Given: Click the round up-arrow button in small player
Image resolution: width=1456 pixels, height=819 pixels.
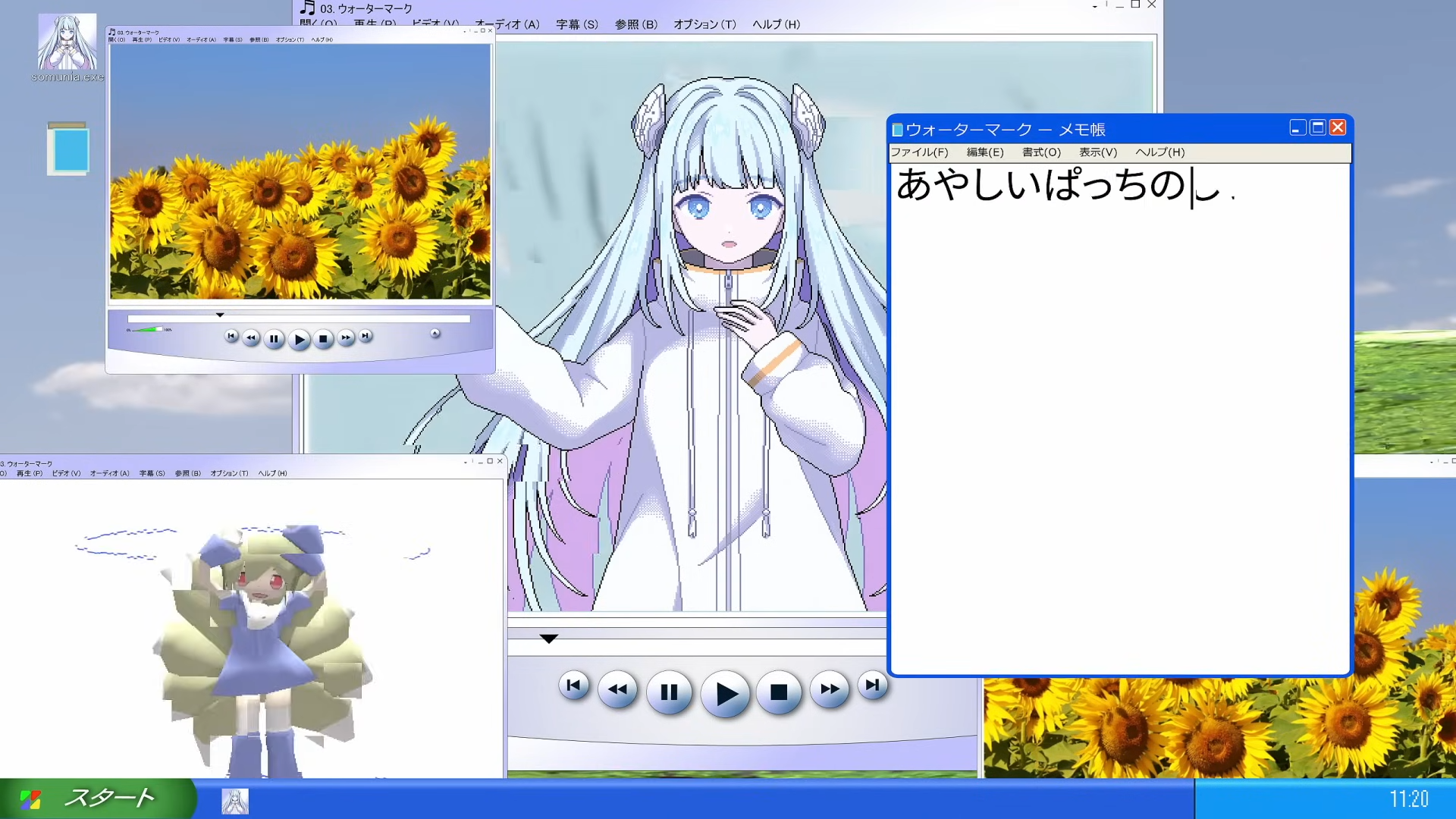Looking at the screenshot, I should 435,333.
